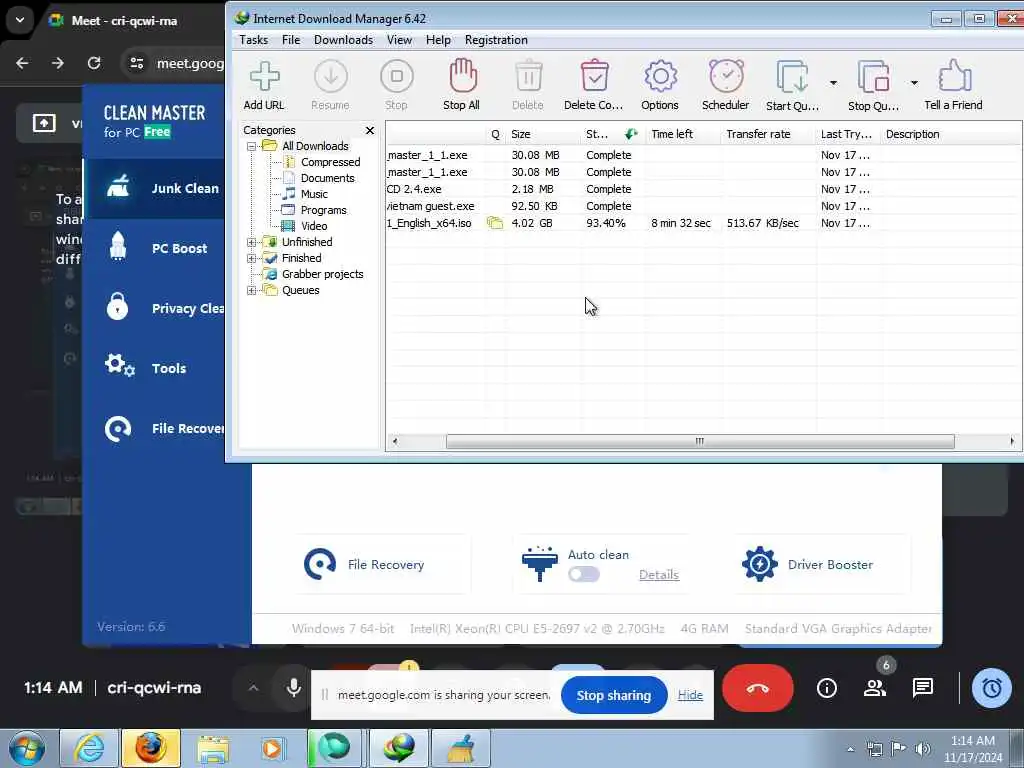
Task: Open Privacy Clean in Clean Master
Action: tap(155, 308)
